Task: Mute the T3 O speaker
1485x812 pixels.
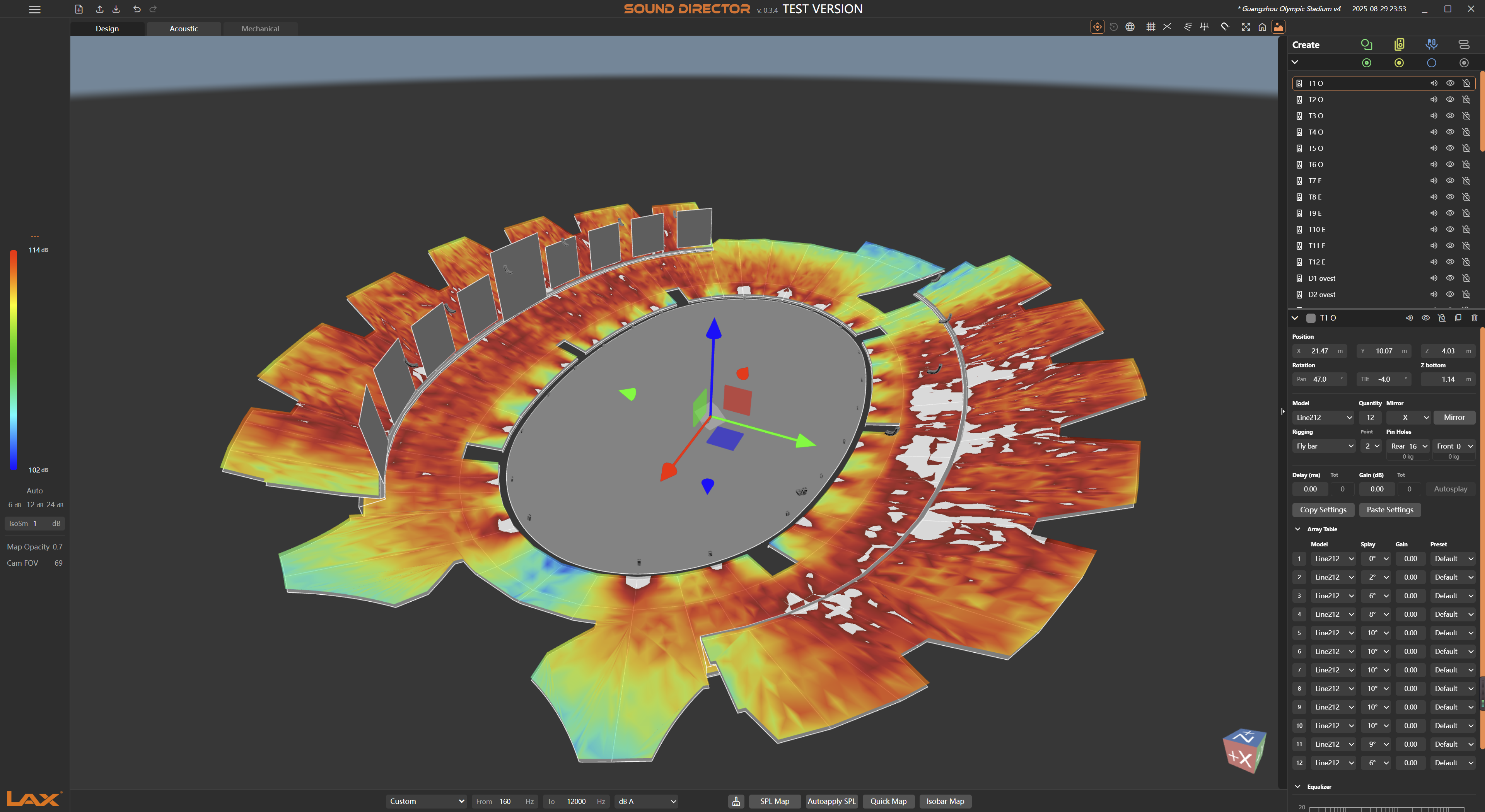Action: click(x=1434, y=116)
